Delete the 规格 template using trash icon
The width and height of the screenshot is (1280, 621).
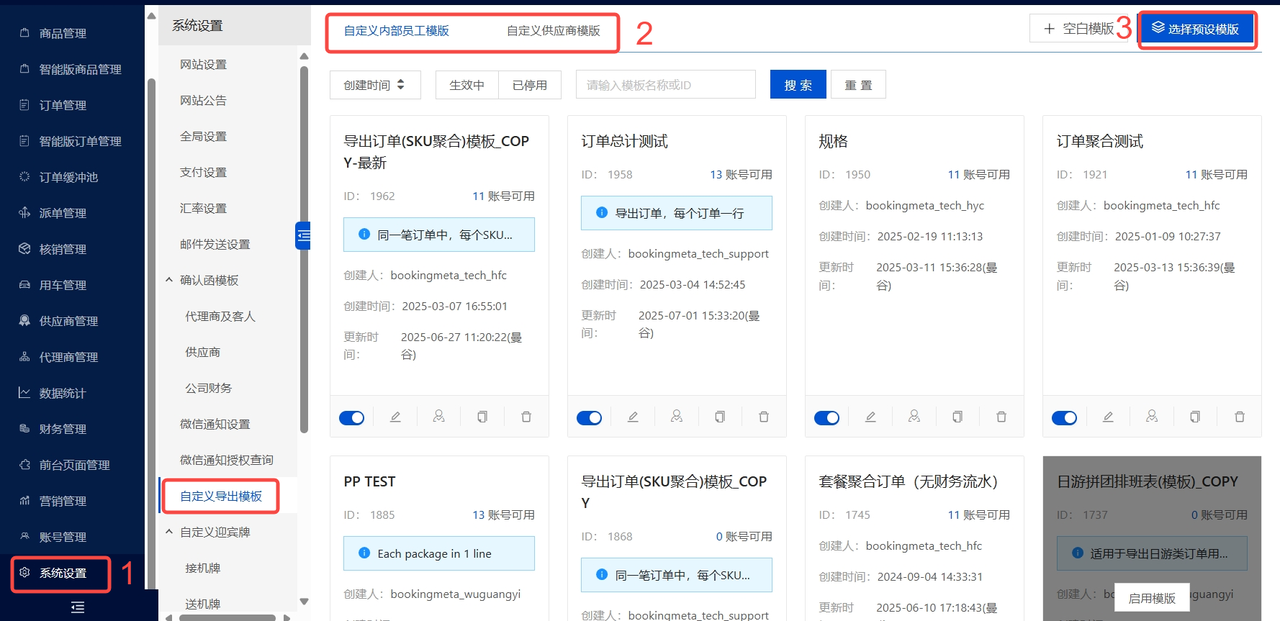1001,417
